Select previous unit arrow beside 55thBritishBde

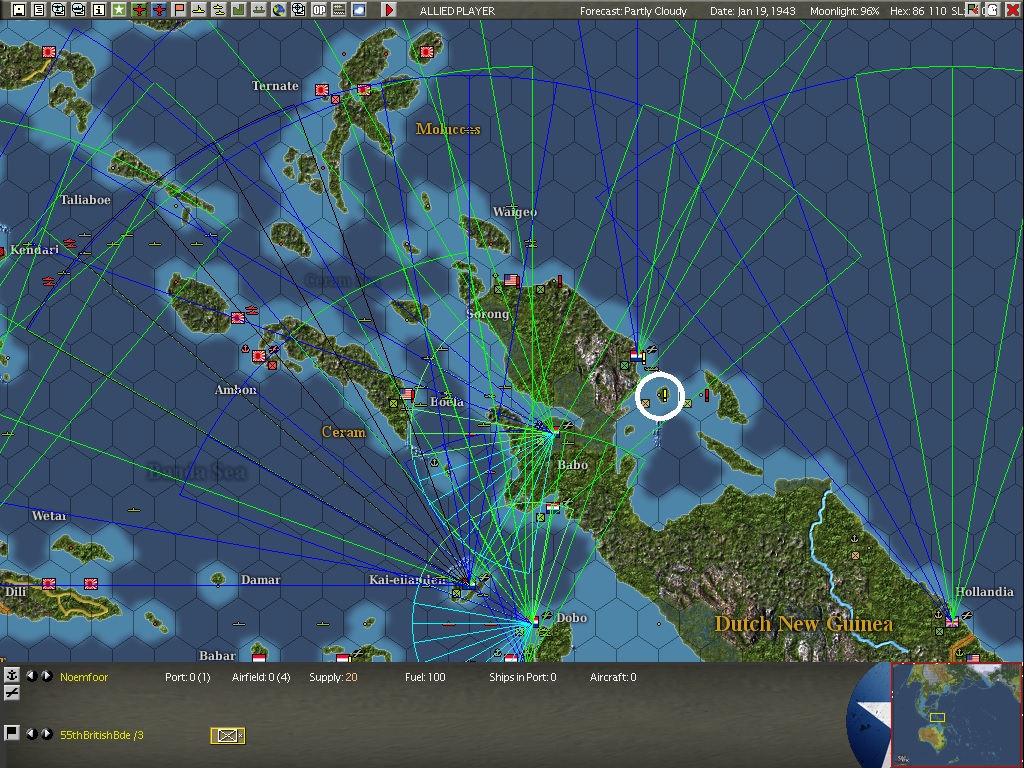[x=31, y=733]
